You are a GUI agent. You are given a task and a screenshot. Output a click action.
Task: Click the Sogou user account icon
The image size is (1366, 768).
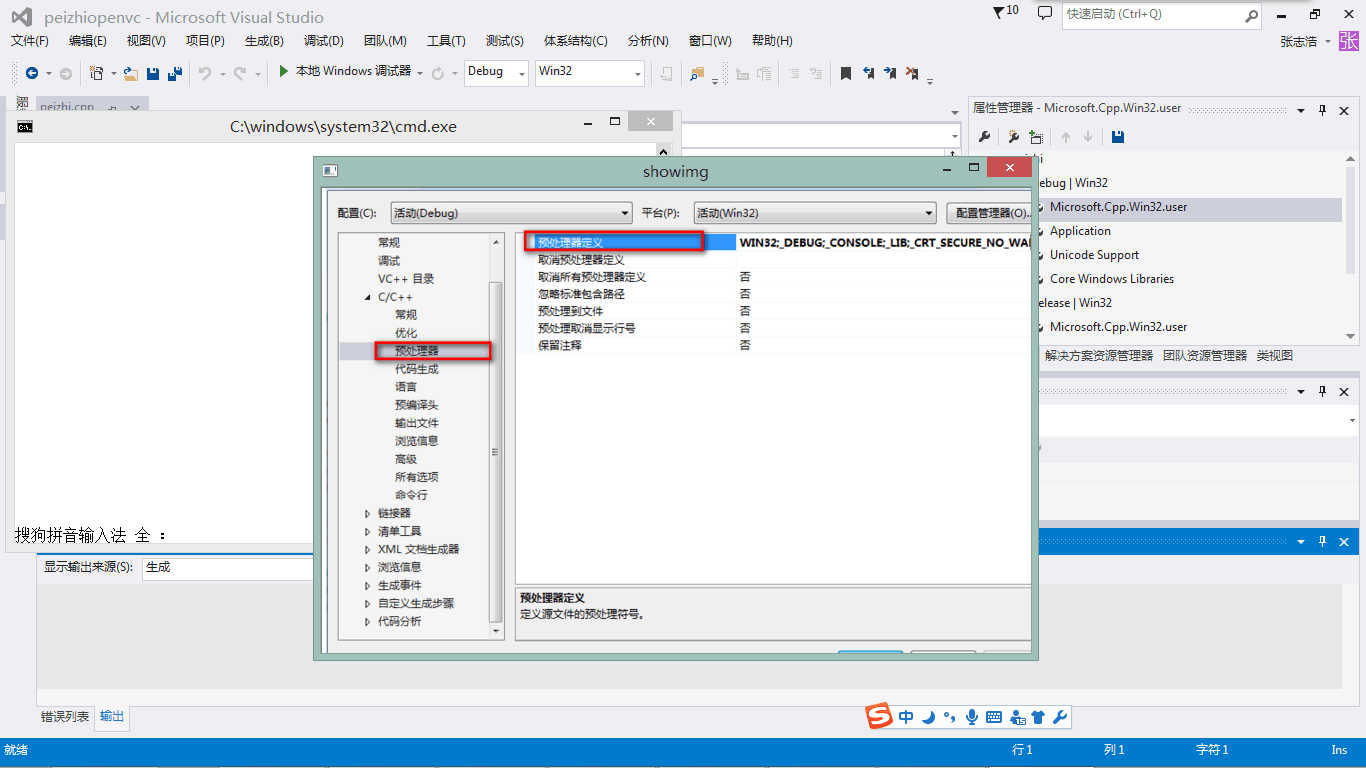click(x=1018, y=717)
